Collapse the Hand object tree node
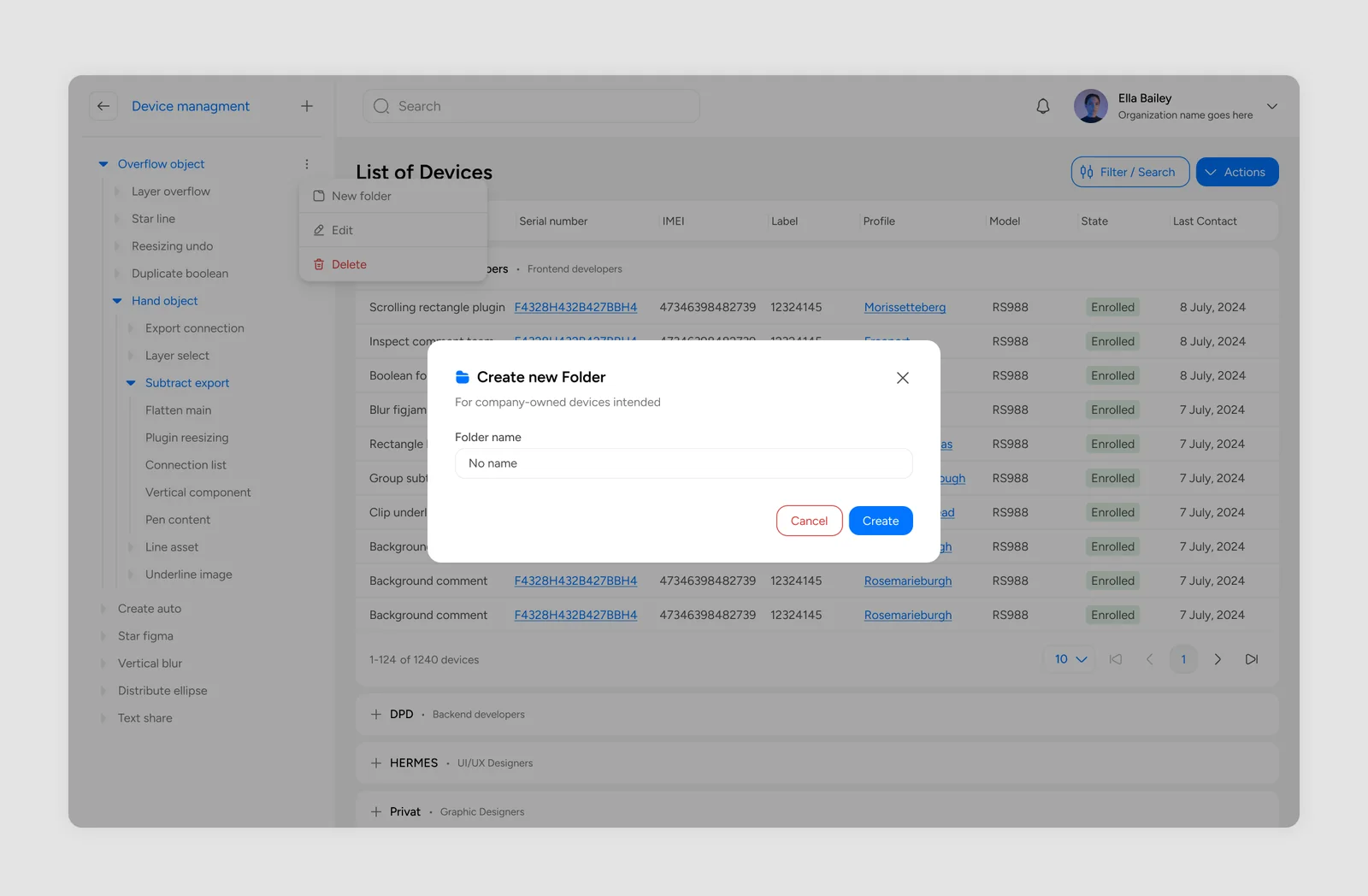Image resolution: width=1368 pixels, height=896 pixels. tap(117, 301)
